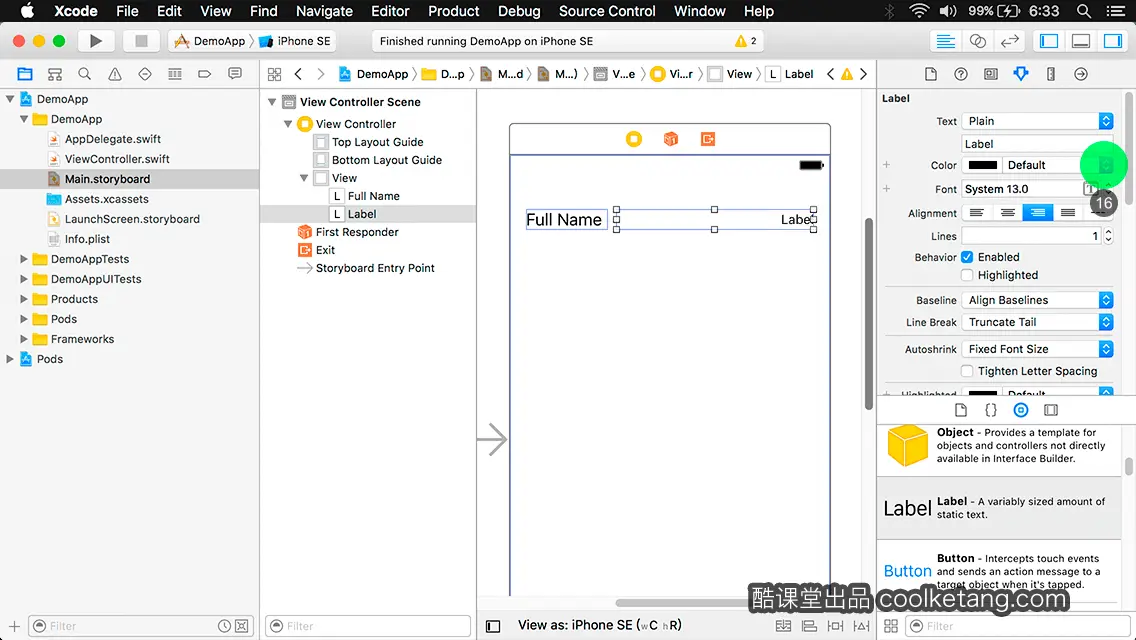Image resolution: width=1136 pixels, height=640 pixels.
Task: Show the Media library
Action: coord(1051,410)
